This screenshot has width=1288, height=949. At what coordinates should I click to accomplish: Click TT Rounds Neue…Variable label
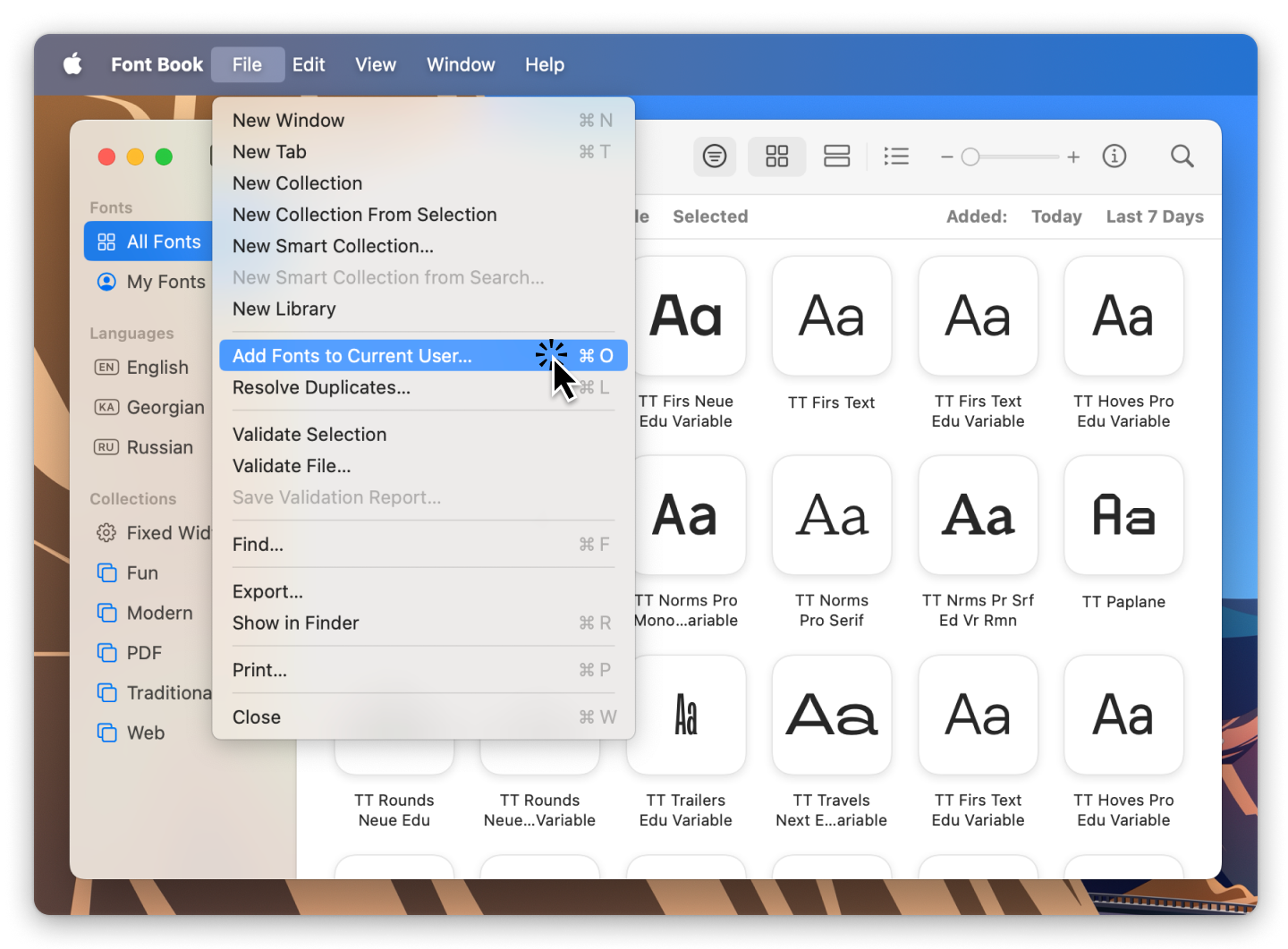pos(540,810)
